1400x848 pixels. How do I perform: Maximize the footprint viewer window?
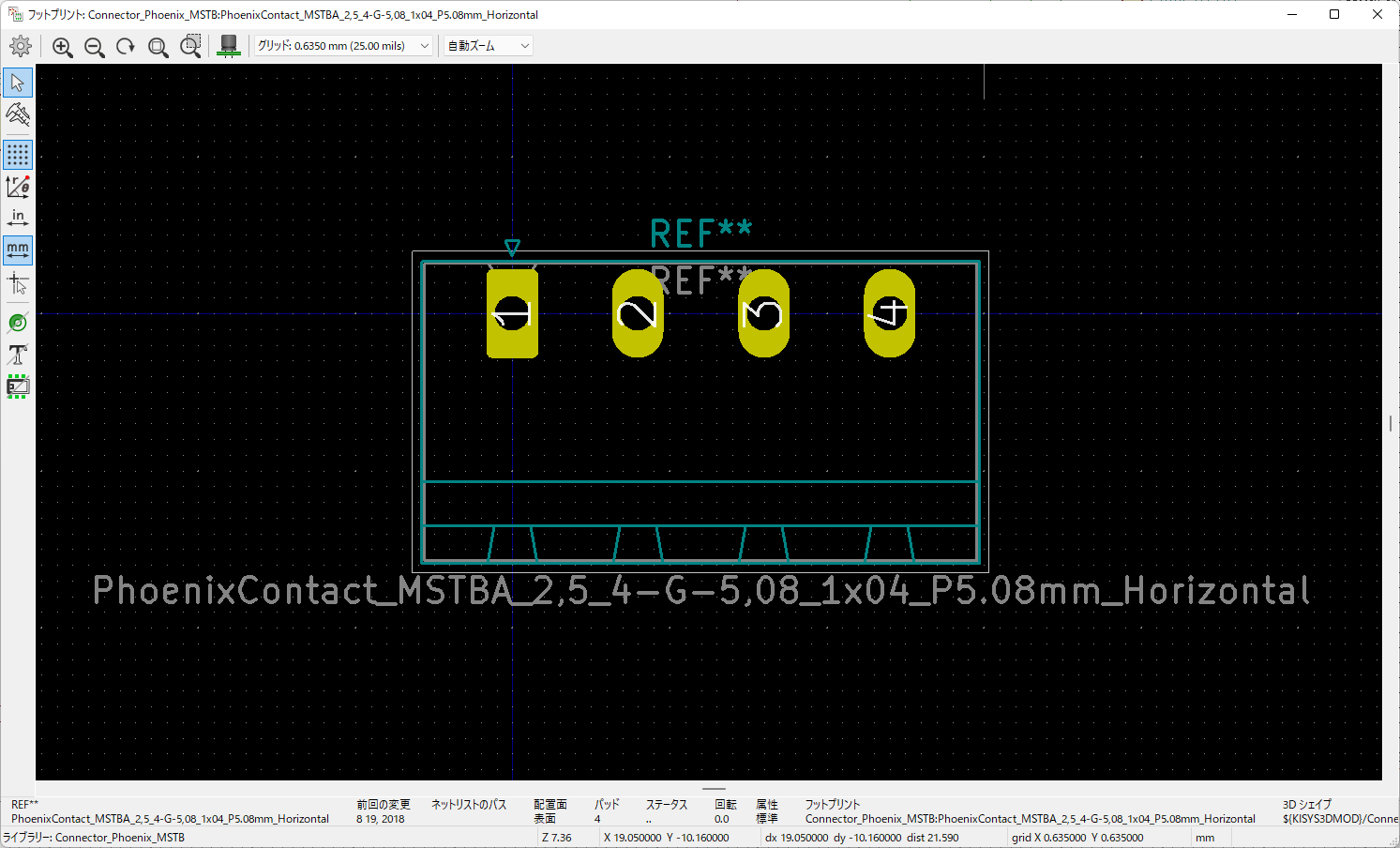(x=1334, y=14)
